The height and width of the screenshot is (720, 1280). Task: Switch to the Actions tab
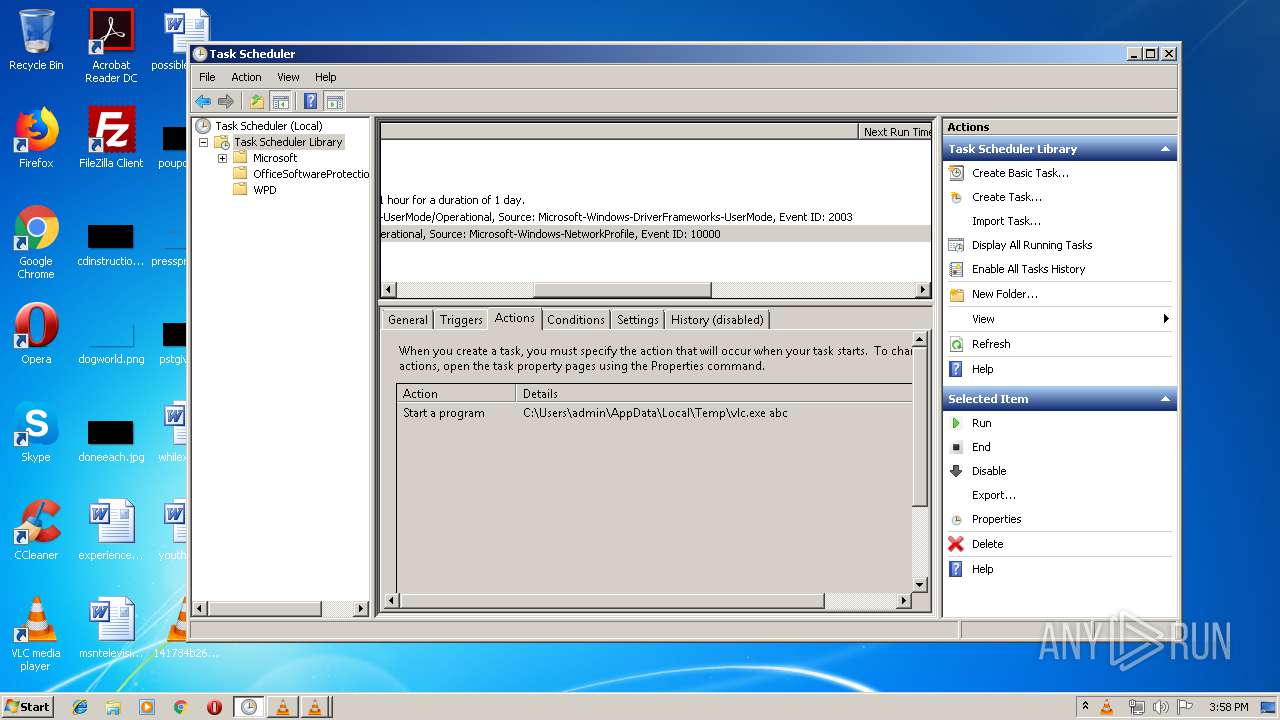515,318
